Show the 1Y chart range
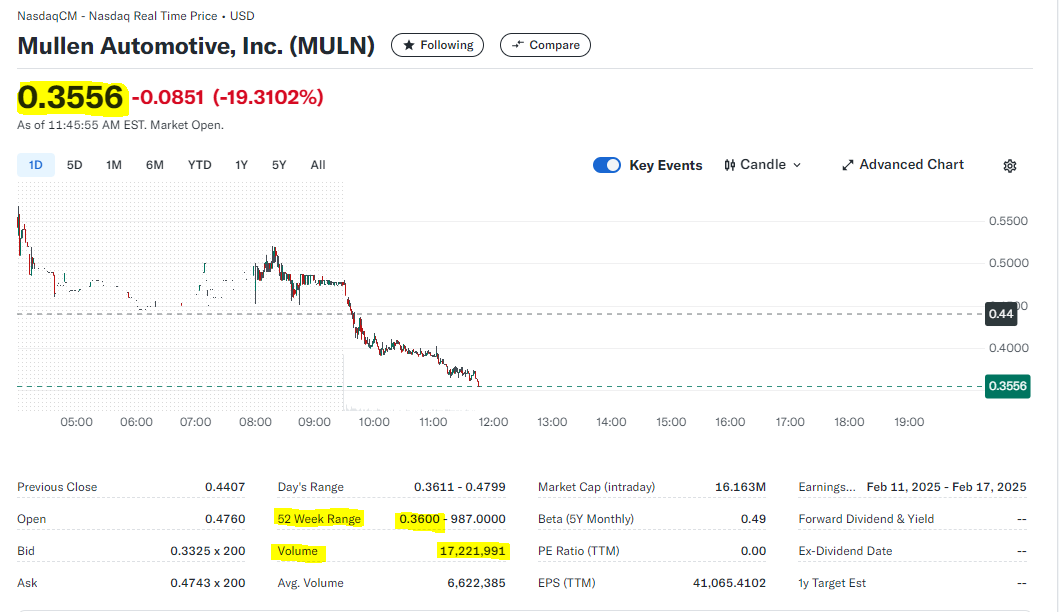Viewport: 1059px width, 612px height. click(241, 165)
